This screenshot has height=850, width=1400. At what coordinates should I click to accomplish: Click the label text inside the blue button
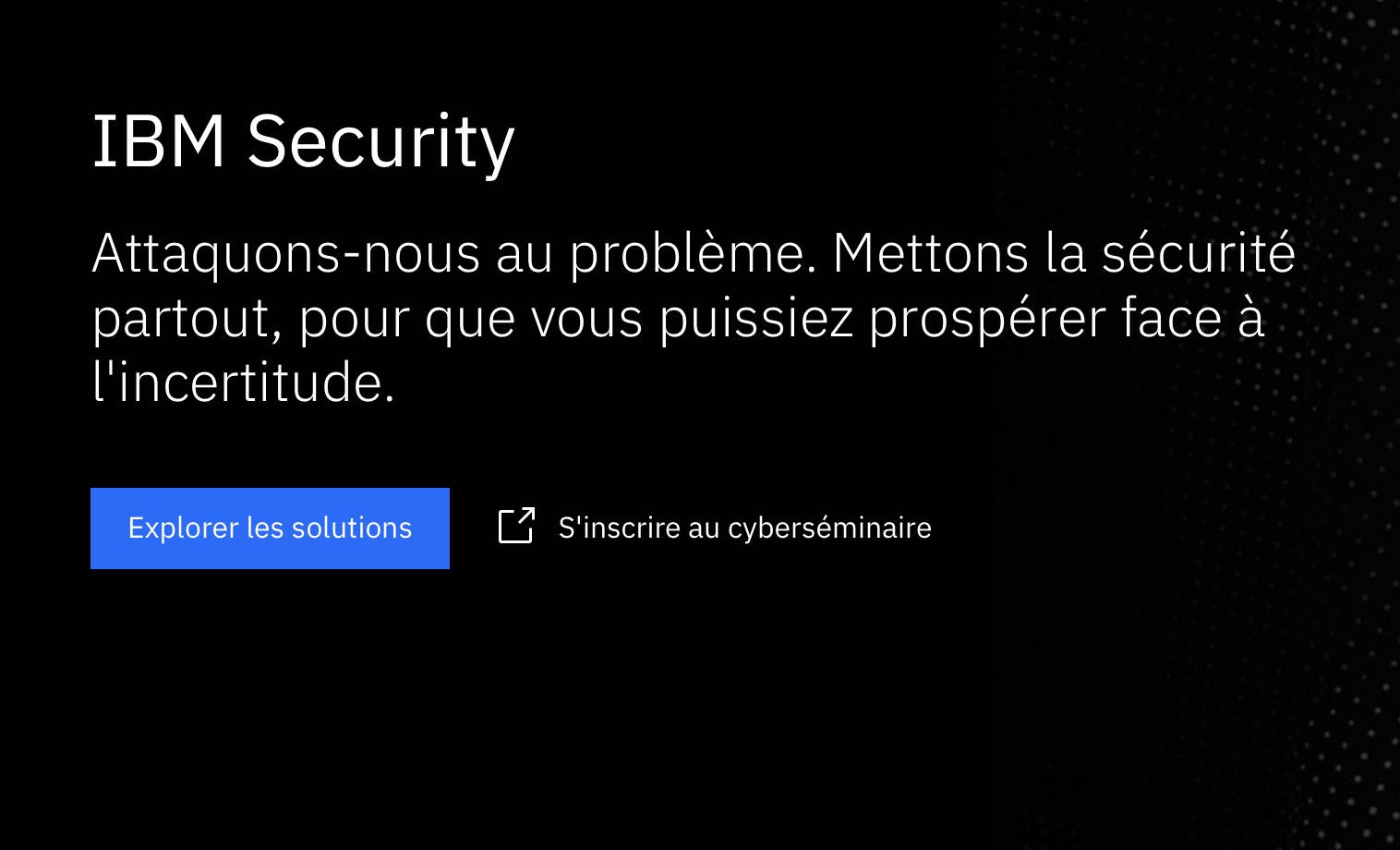[x=270, y=528]
